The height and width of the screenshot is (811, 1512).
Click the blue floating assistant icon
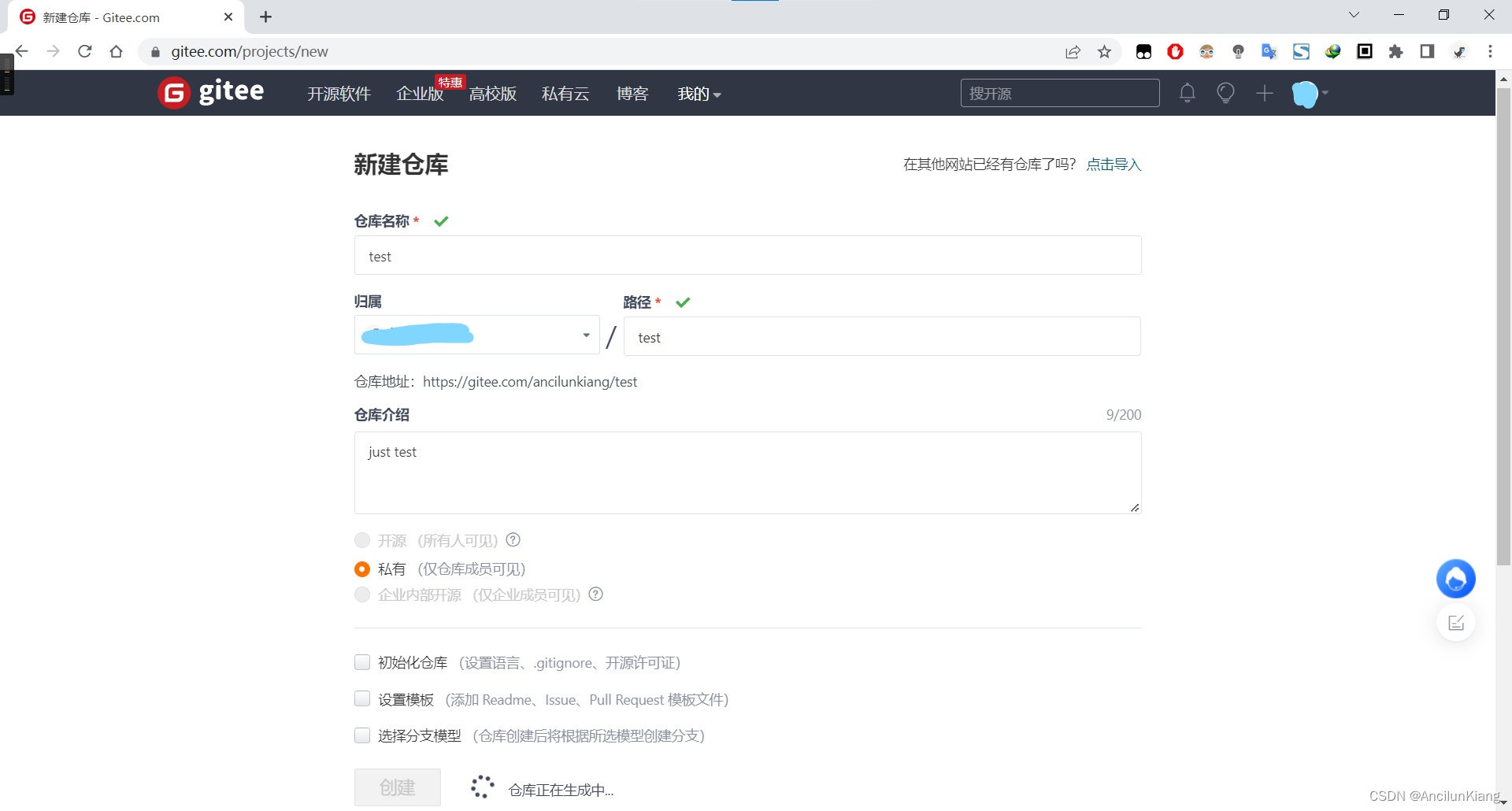[x=1456, y=579]
